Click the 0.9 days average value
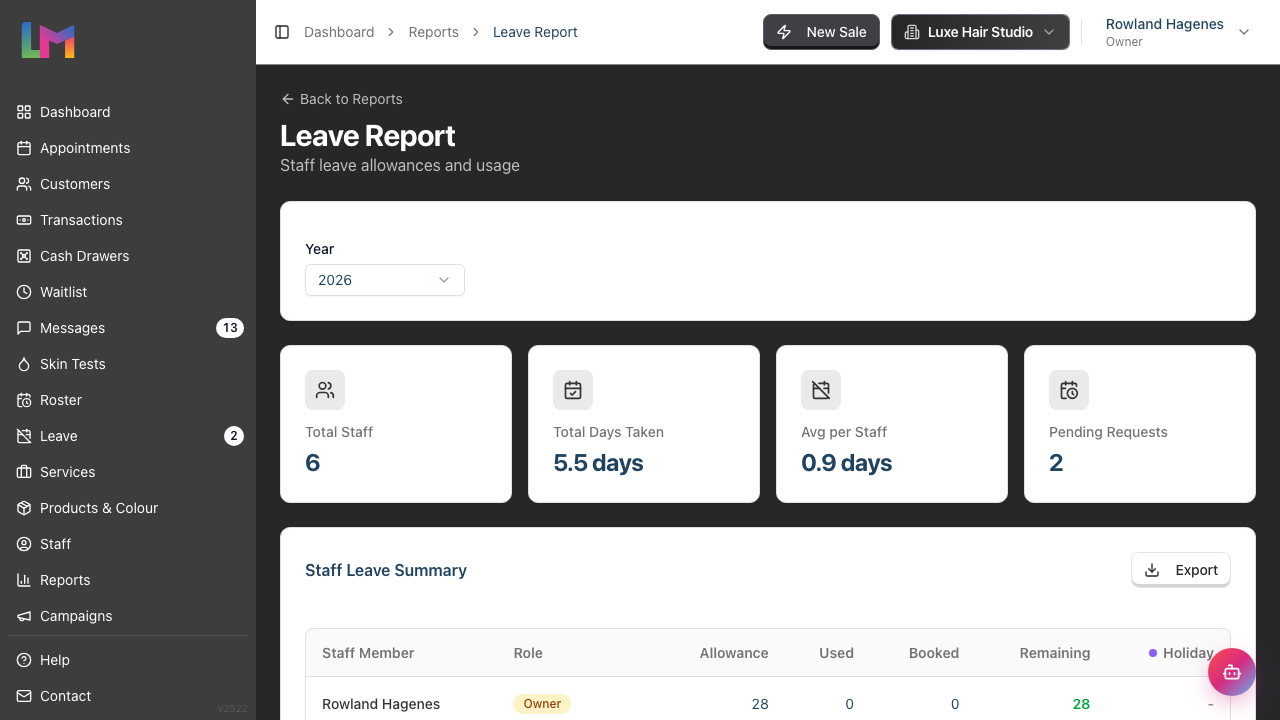1280x720 pixels. 846,463
